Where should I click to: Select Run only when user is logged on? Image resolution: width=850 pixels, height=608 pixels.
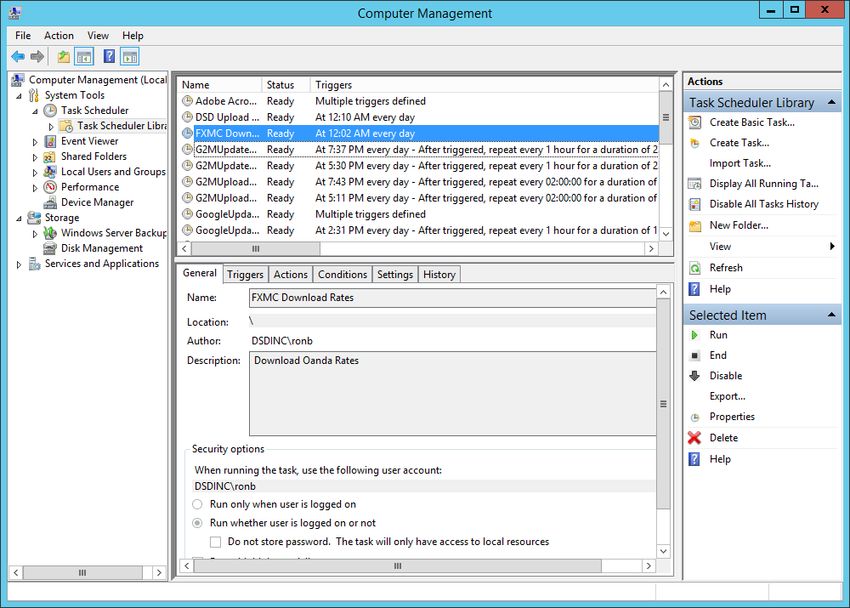(197, 505)
